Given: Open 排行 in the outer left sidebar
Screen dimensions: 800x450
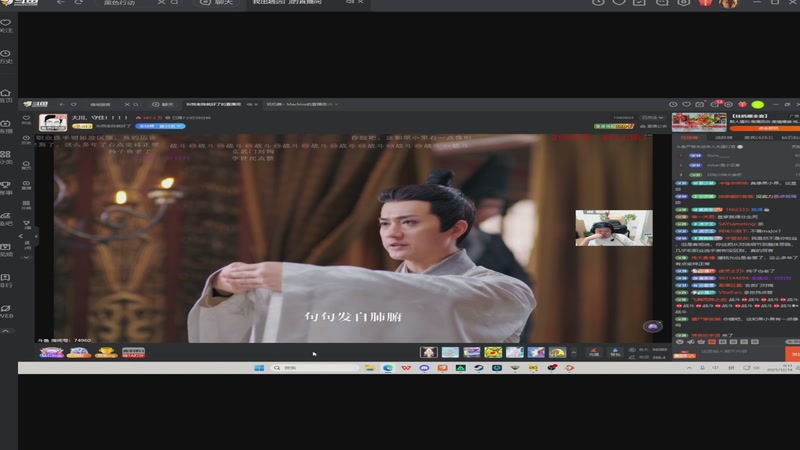Looking at the screenshot, I should [x=6, y=281].
